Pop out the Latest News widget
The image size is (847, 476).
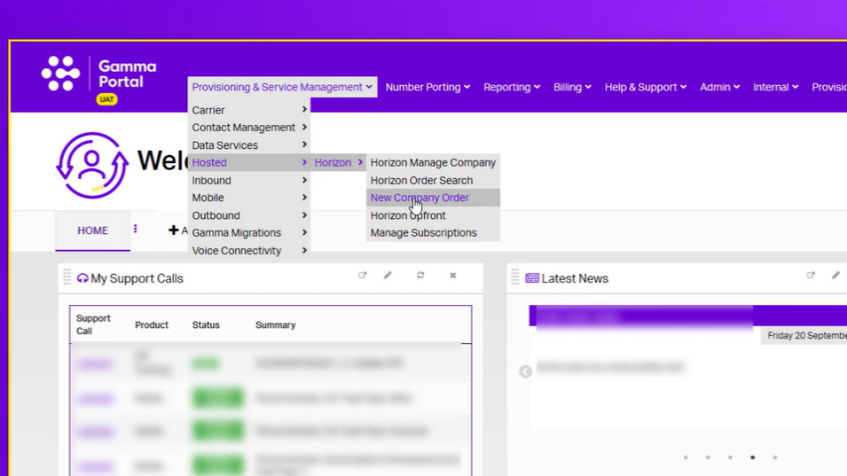point(811,276)
